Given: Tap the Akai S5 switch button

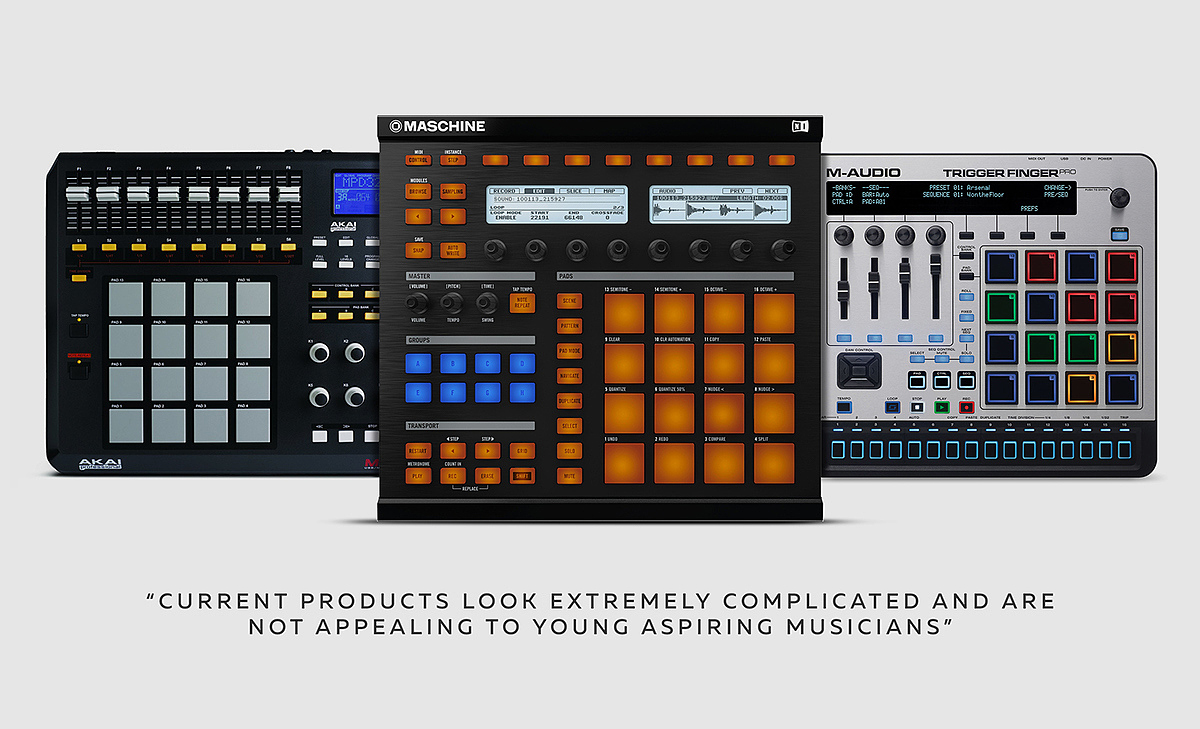Looking at the screenshot, I should (198, 247).
